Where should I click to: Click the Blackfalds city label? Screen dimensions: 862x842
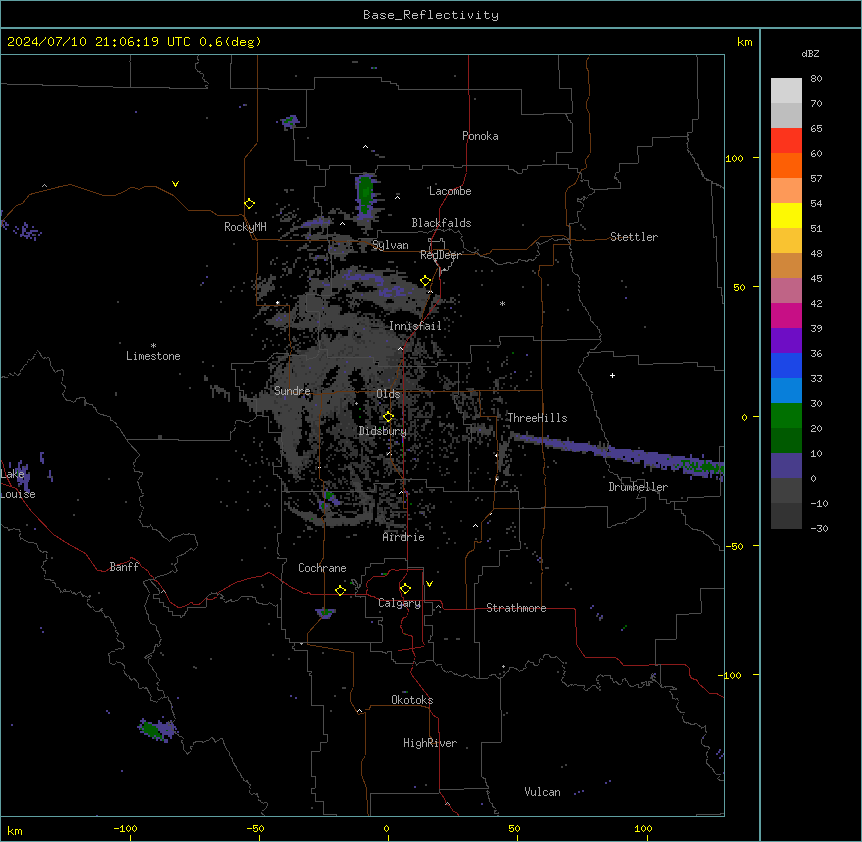[x=441, y=223]
